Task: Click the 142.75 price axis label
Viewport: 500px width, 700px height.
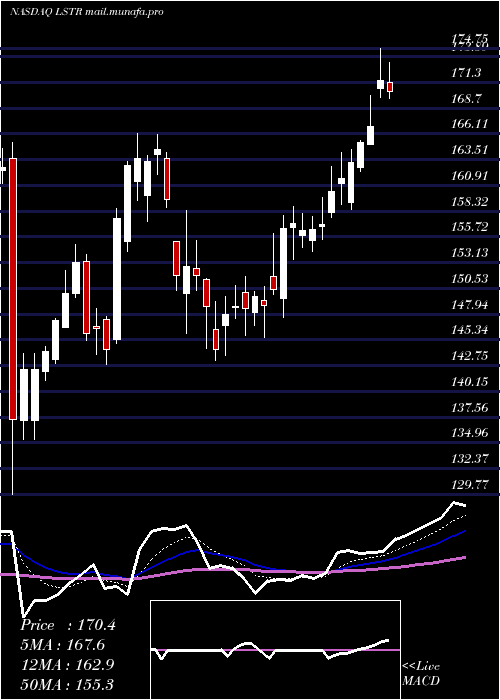Action: point(469,356)
